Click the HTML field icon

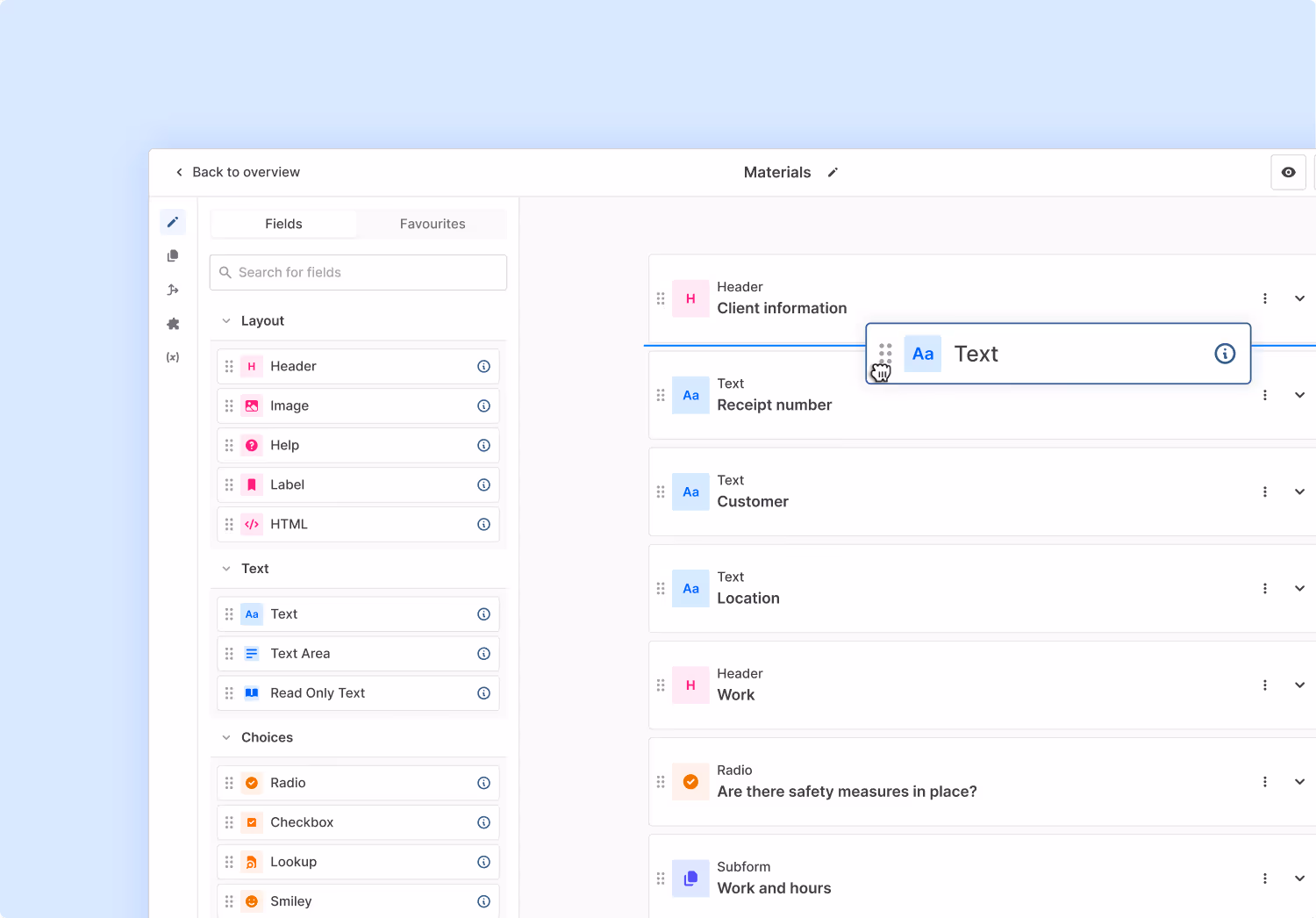tap(252, 524)
